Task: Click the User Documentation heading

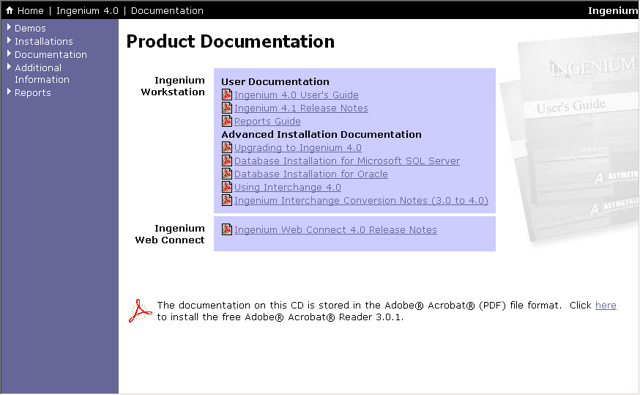Action: 275,82
